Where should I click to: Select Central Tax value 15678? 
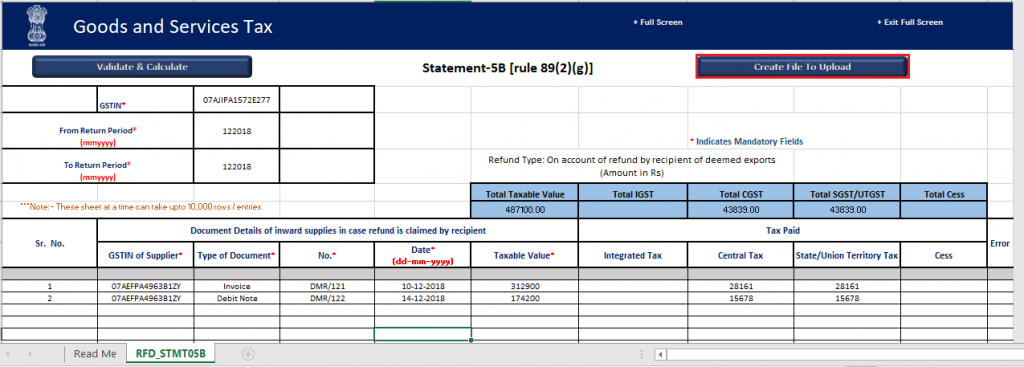coord(741,298)
